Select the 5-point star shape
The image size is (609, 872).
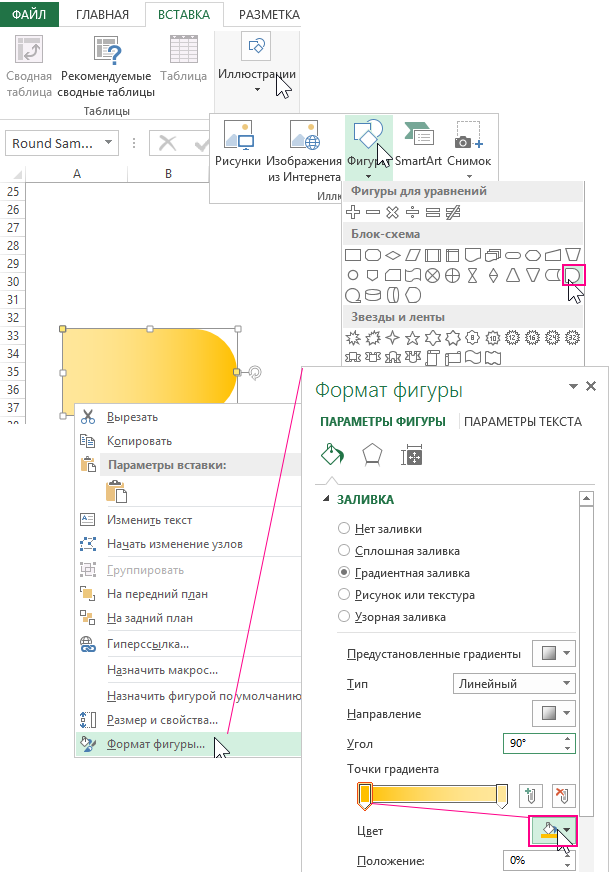coord(412,338)
